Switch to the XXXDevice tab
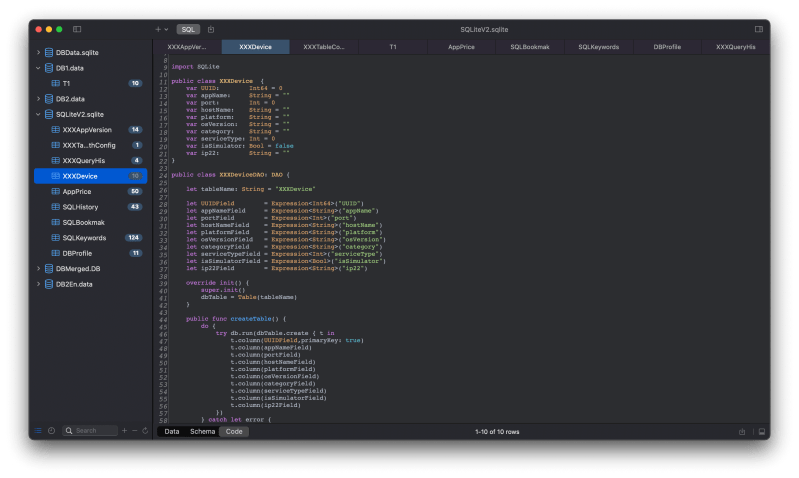The height and width of the screenshot is (478, 799). [255, 47]
